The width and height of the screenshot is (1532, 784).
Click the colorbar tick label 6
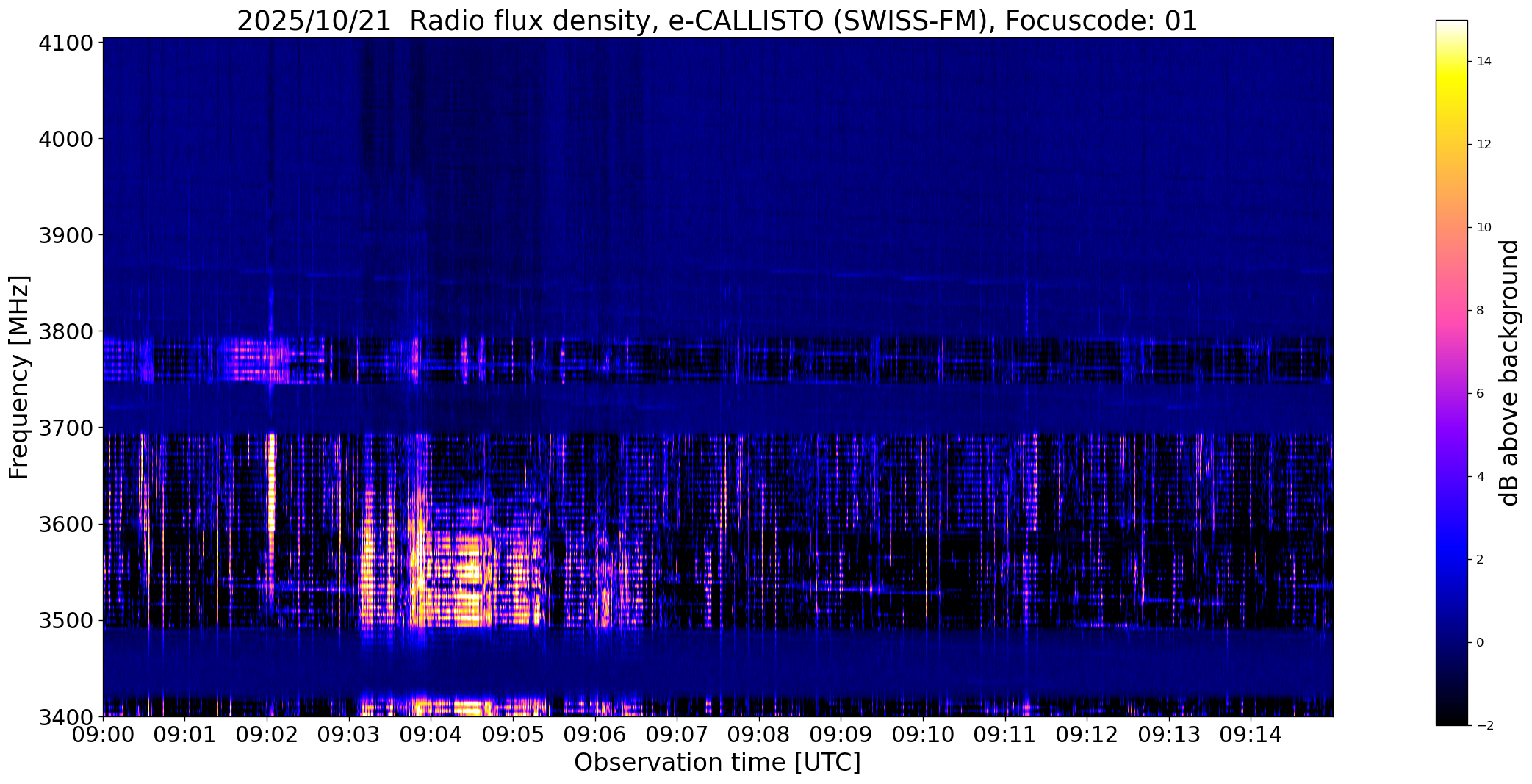click(x=1480, y=394)
